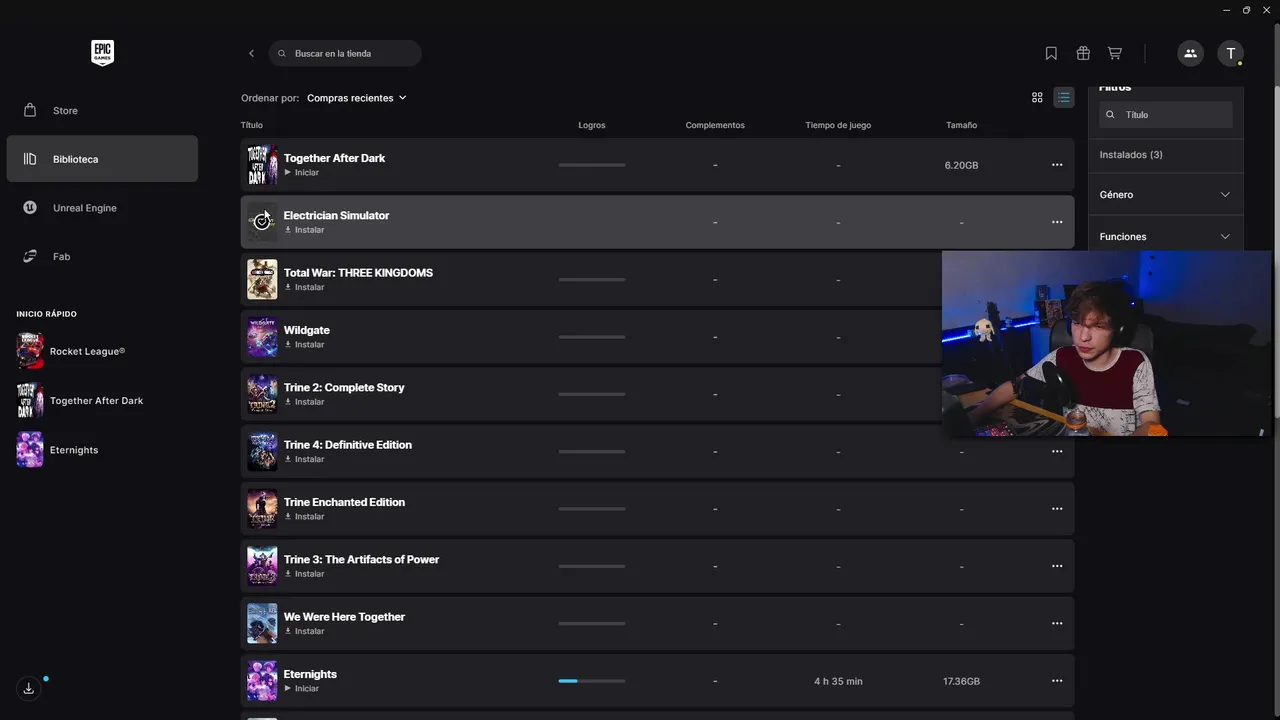
Task: Open the wishlist bookmark icon
Action: pyautogui.click(x=1051, y=53)
